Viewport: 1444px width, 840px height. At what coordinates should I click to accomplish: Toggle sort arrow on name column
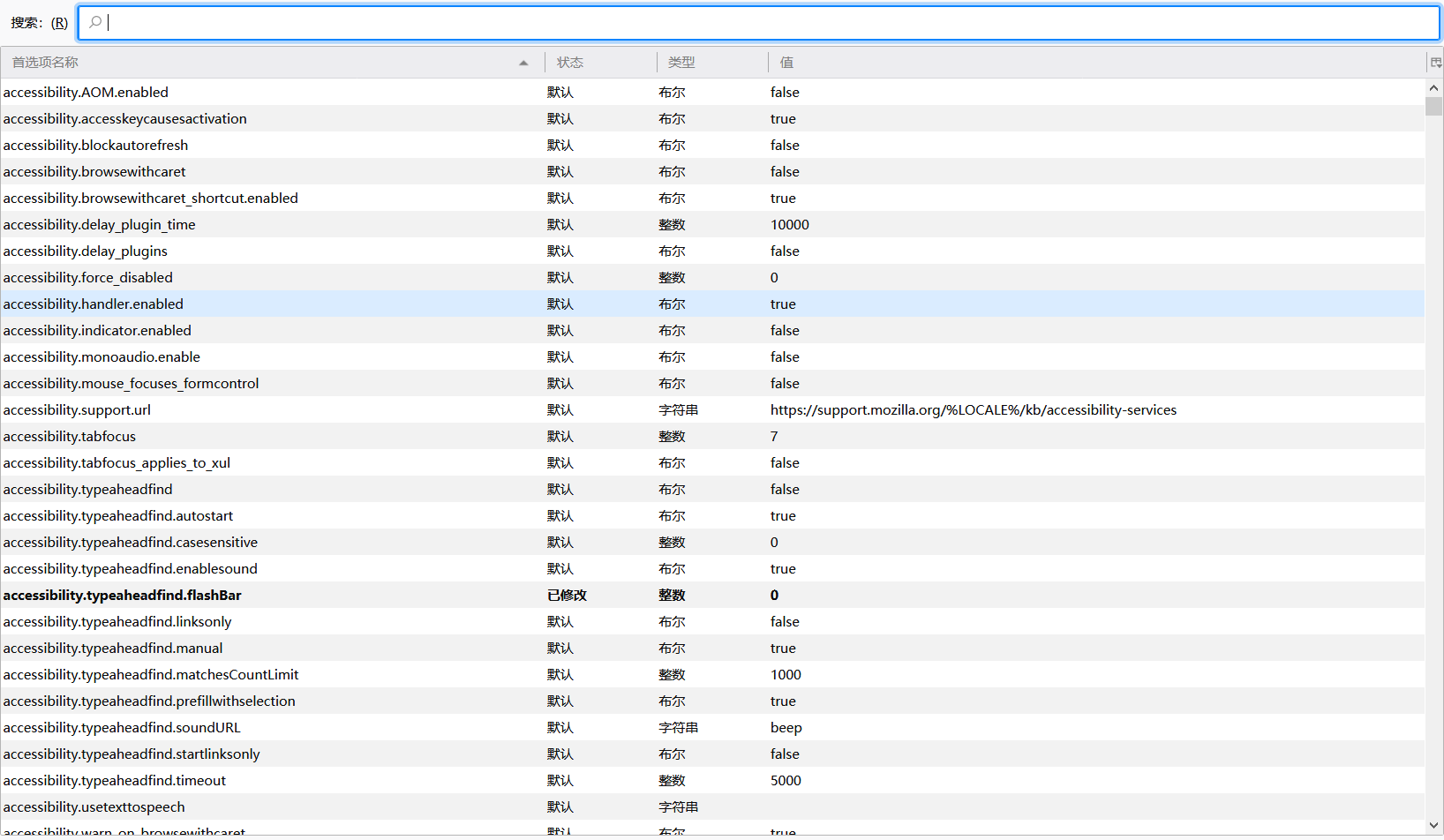[x=523, y=63]
